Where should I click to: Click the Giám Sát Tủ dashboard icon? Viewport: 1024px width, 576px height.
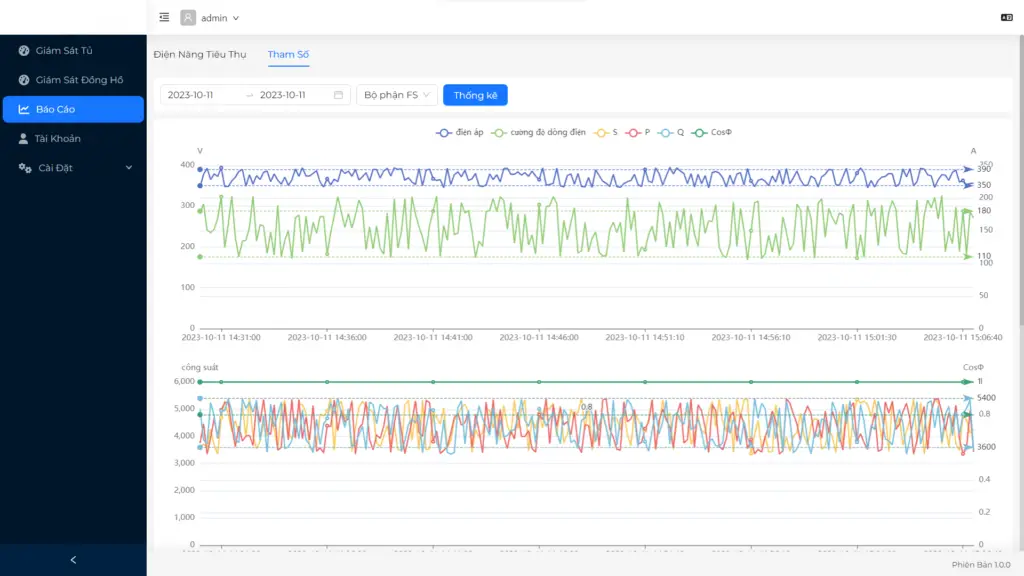(24, 50)
